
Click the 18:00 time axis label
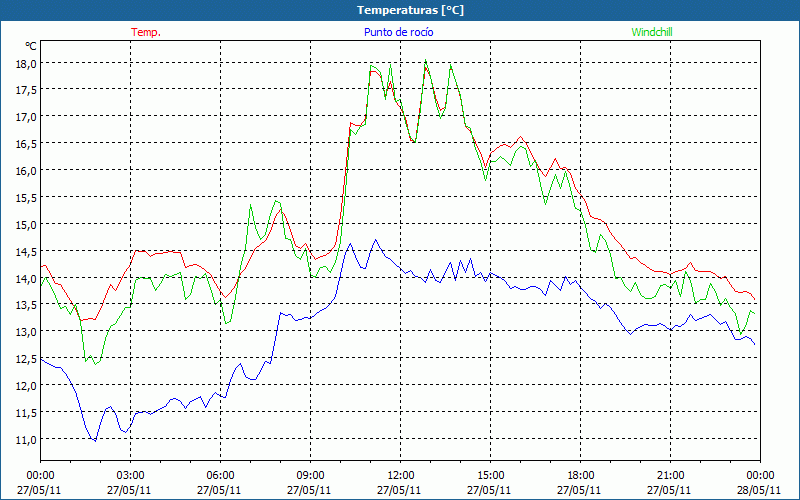click(581, 476)
